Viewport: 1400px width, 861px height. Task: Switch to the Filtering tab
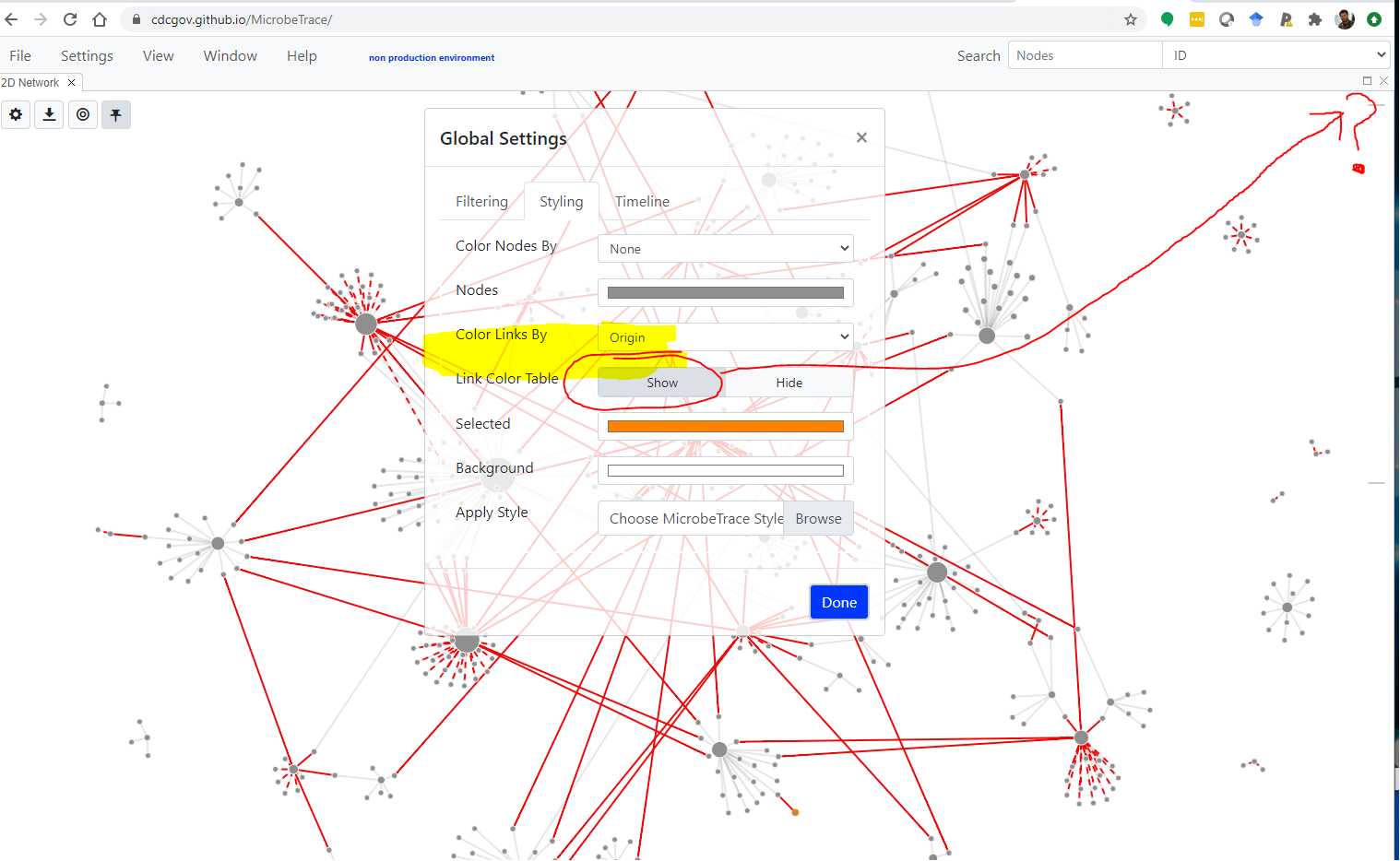[481, 201]
